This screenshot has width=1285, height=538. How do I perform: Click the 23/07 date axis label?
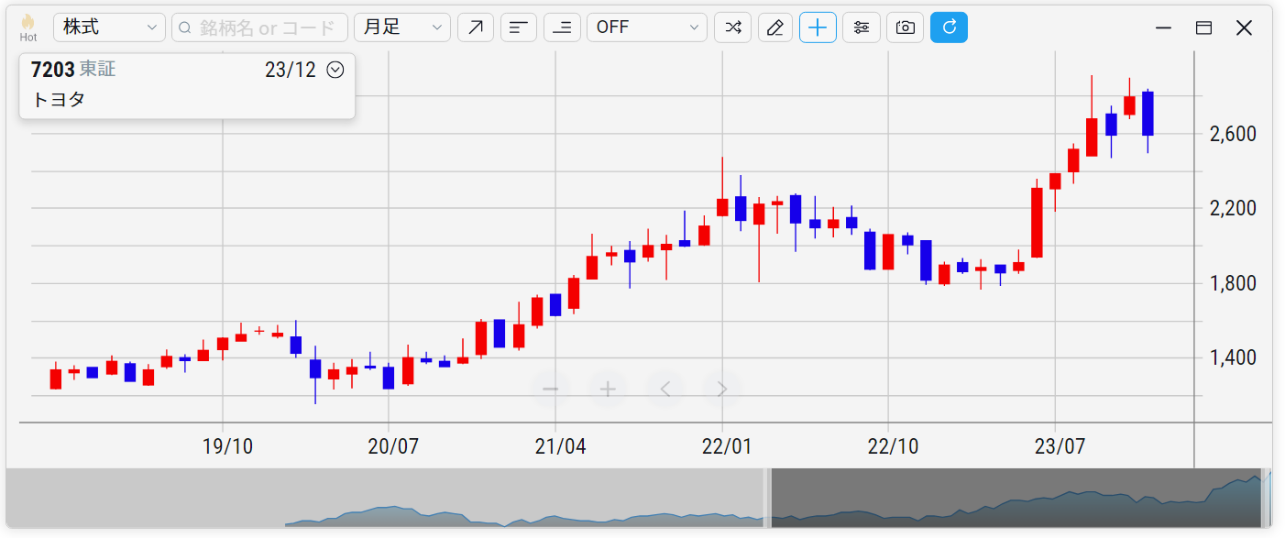tap(1060, 446)
